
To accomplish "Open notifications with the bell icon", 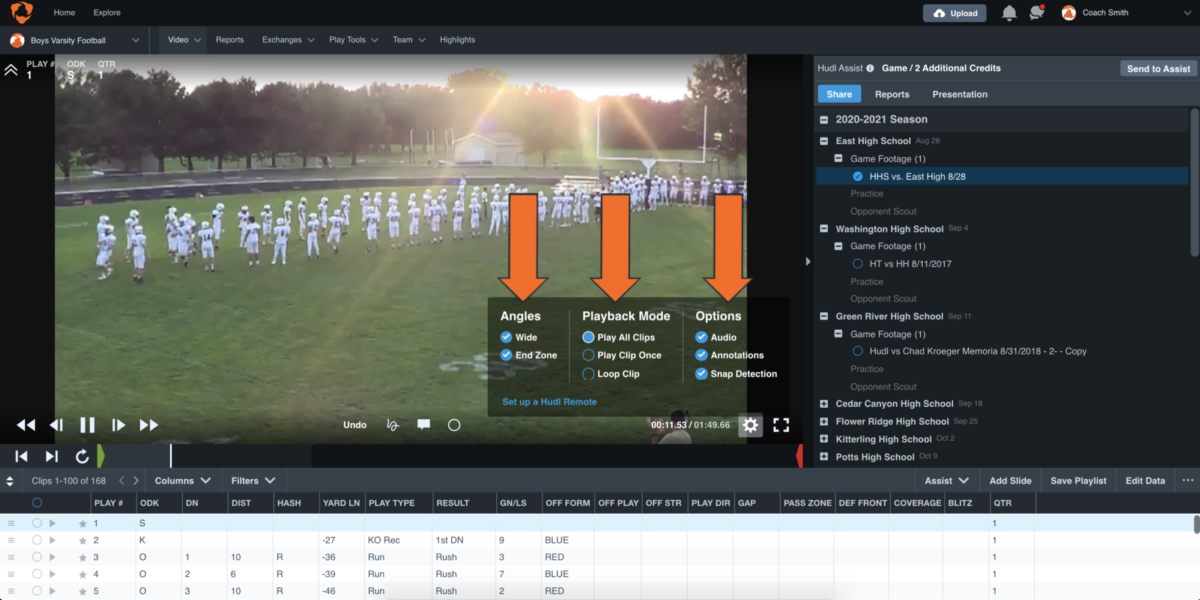I will (x=1009, y=12).
